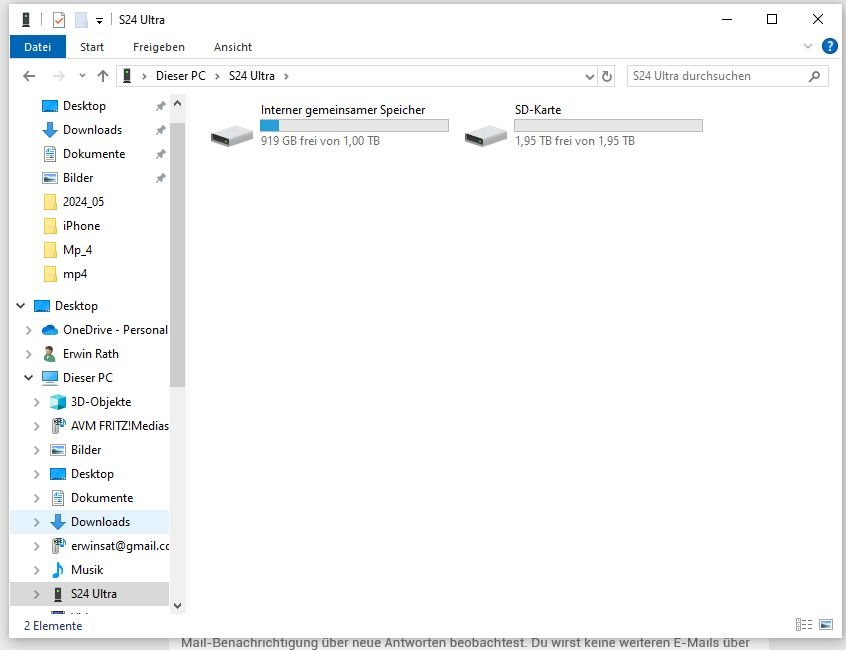Select erwinsat@gmail.com network location
Viewport: 846px width, 650px height.
pyautogui.click(x=120, y=546)
